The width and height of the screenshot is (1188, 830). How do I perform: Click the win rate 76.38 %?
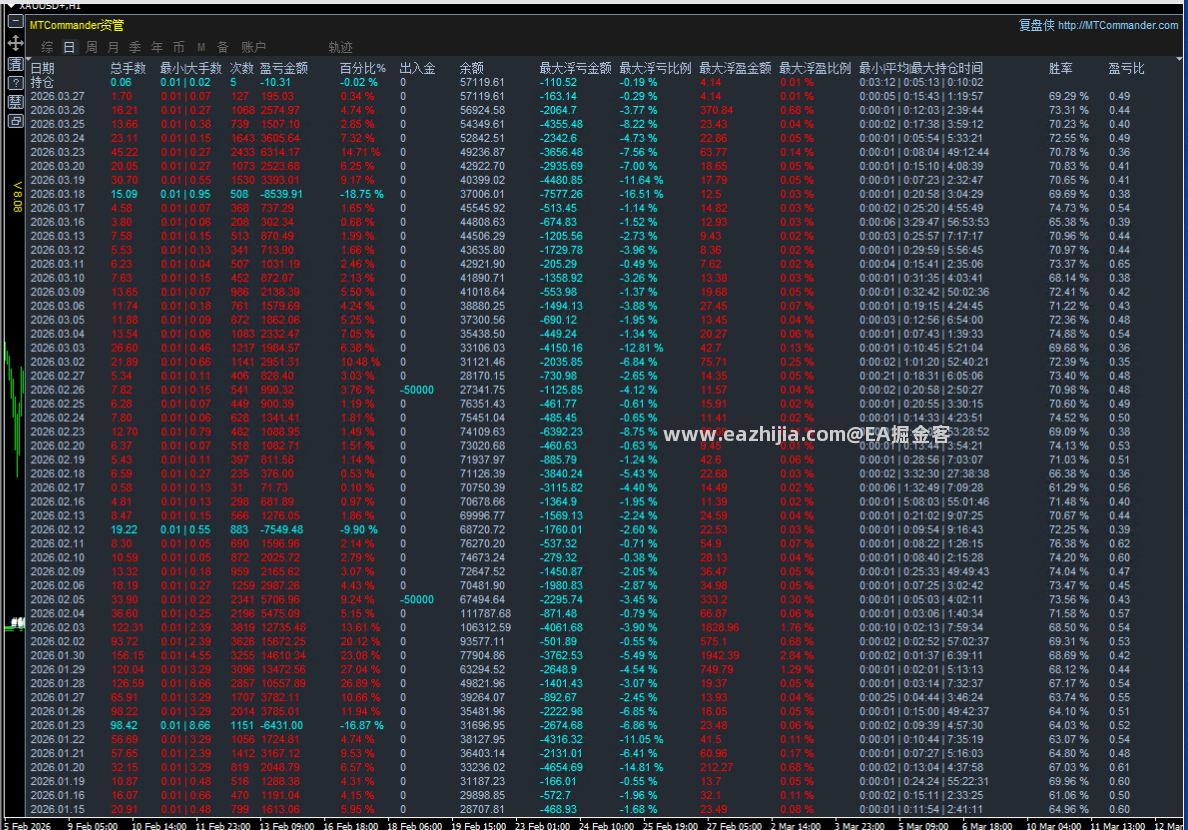click(x=1068, y=543)
